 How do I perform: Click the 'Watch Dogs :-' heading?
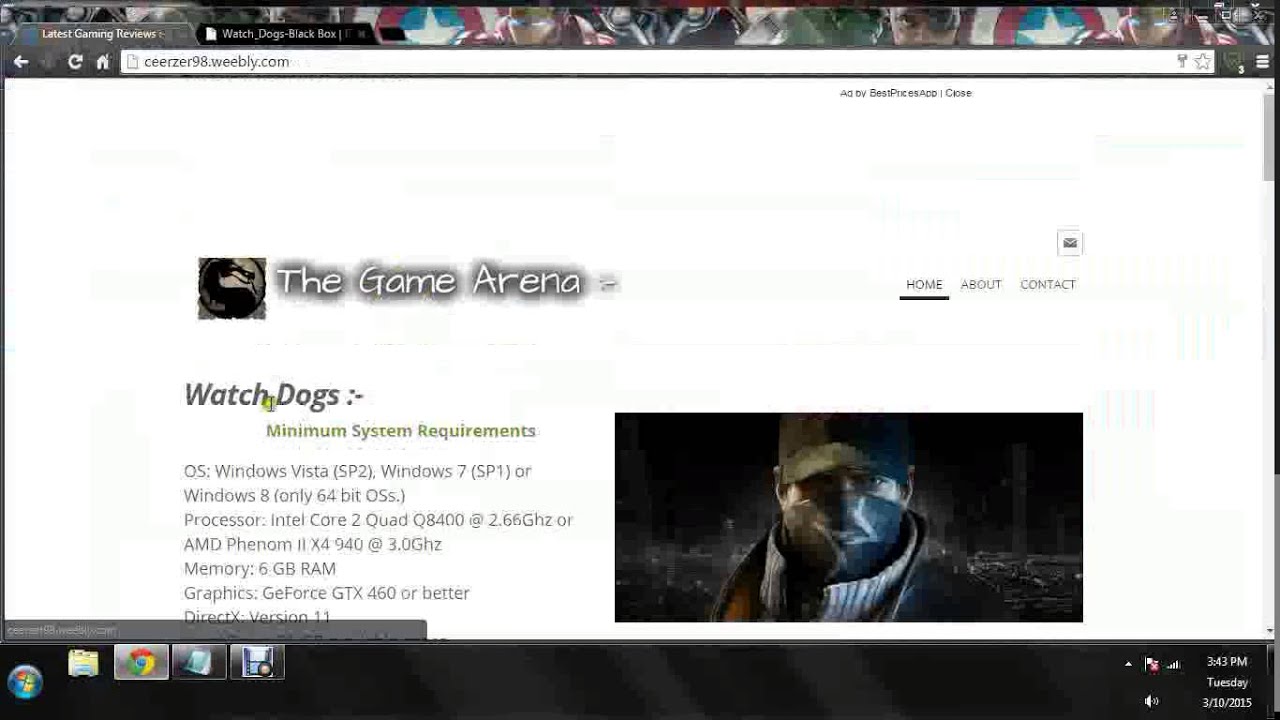273,395
